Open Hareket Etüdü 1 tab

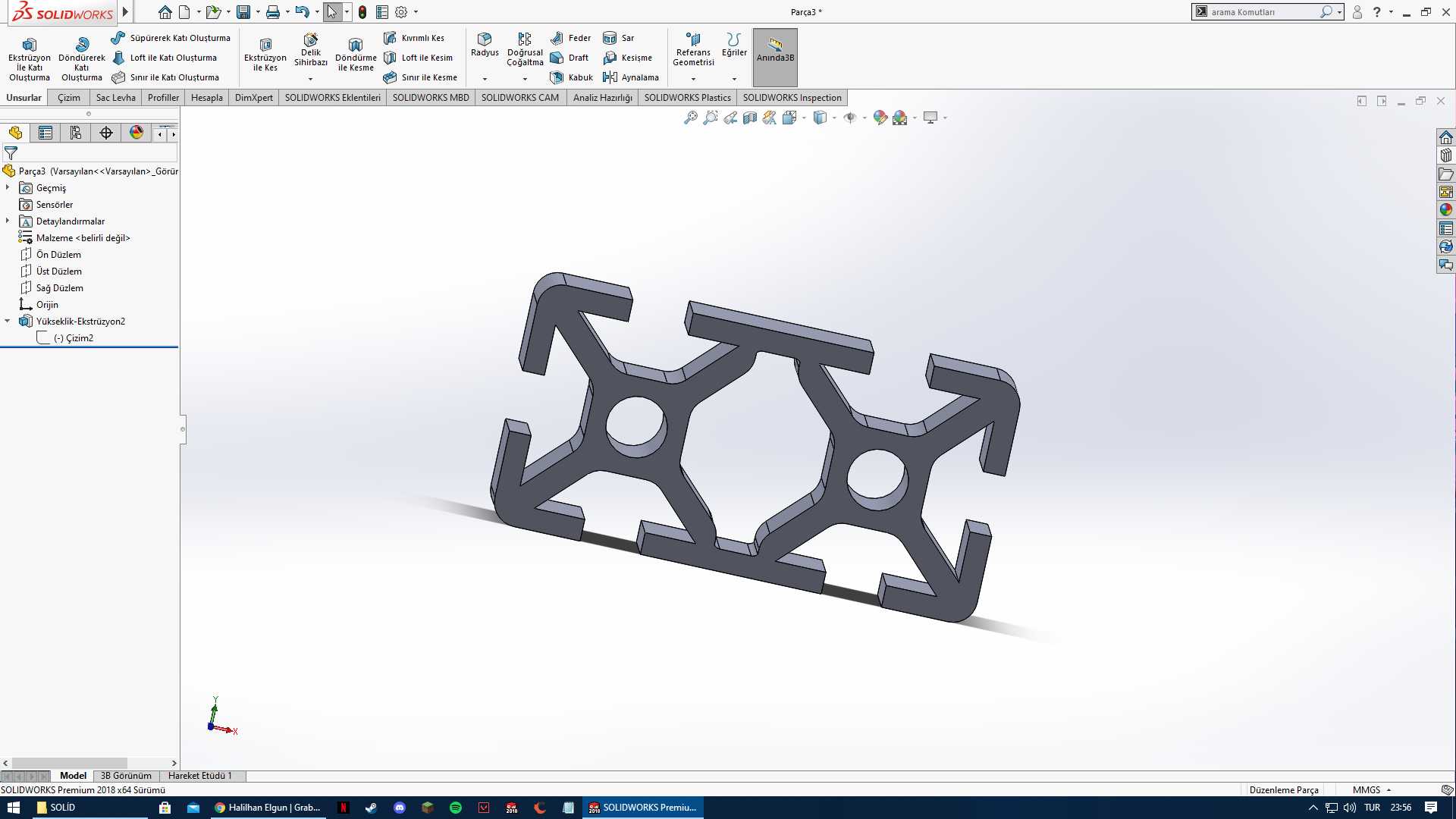click(x=200, y=776)
